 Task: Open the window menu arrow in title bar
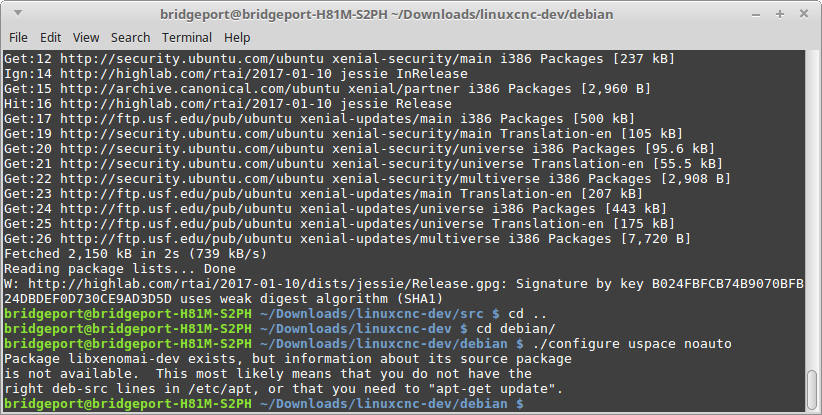[x=16, y=14]
